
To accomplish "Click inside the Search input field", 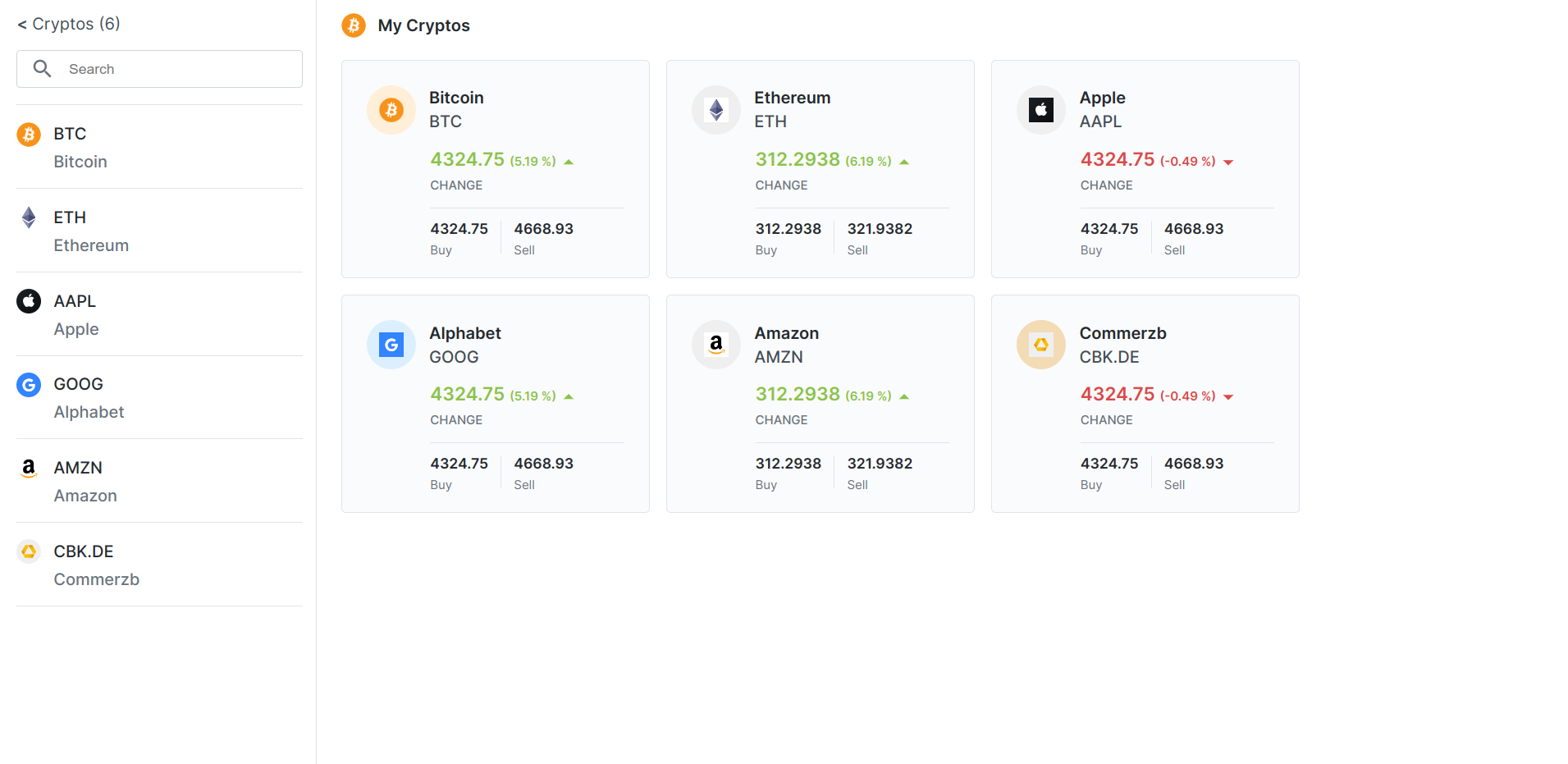I will point(164,68).
